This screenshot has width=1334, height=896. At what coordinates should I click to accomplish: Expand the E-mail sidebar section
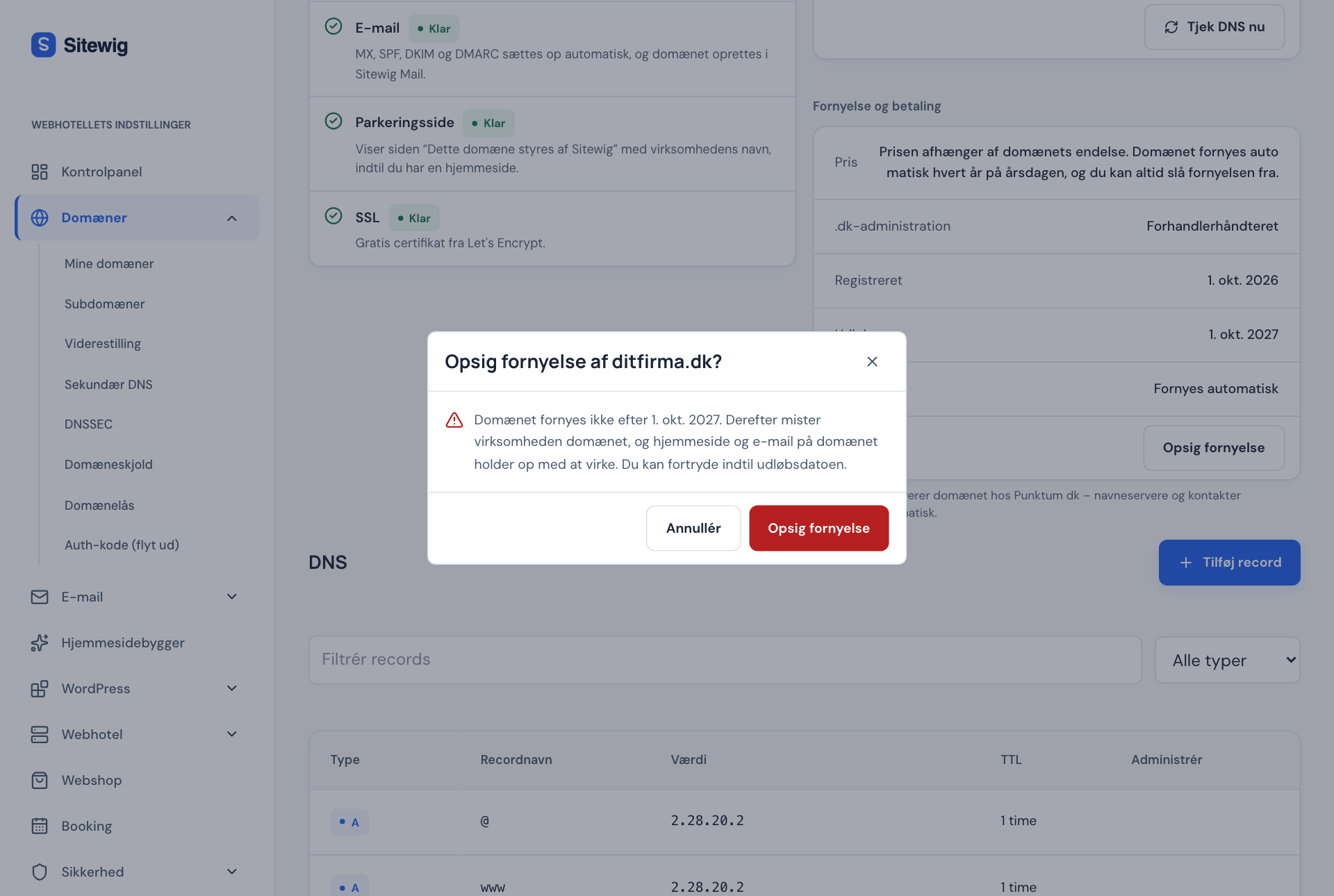232,597
